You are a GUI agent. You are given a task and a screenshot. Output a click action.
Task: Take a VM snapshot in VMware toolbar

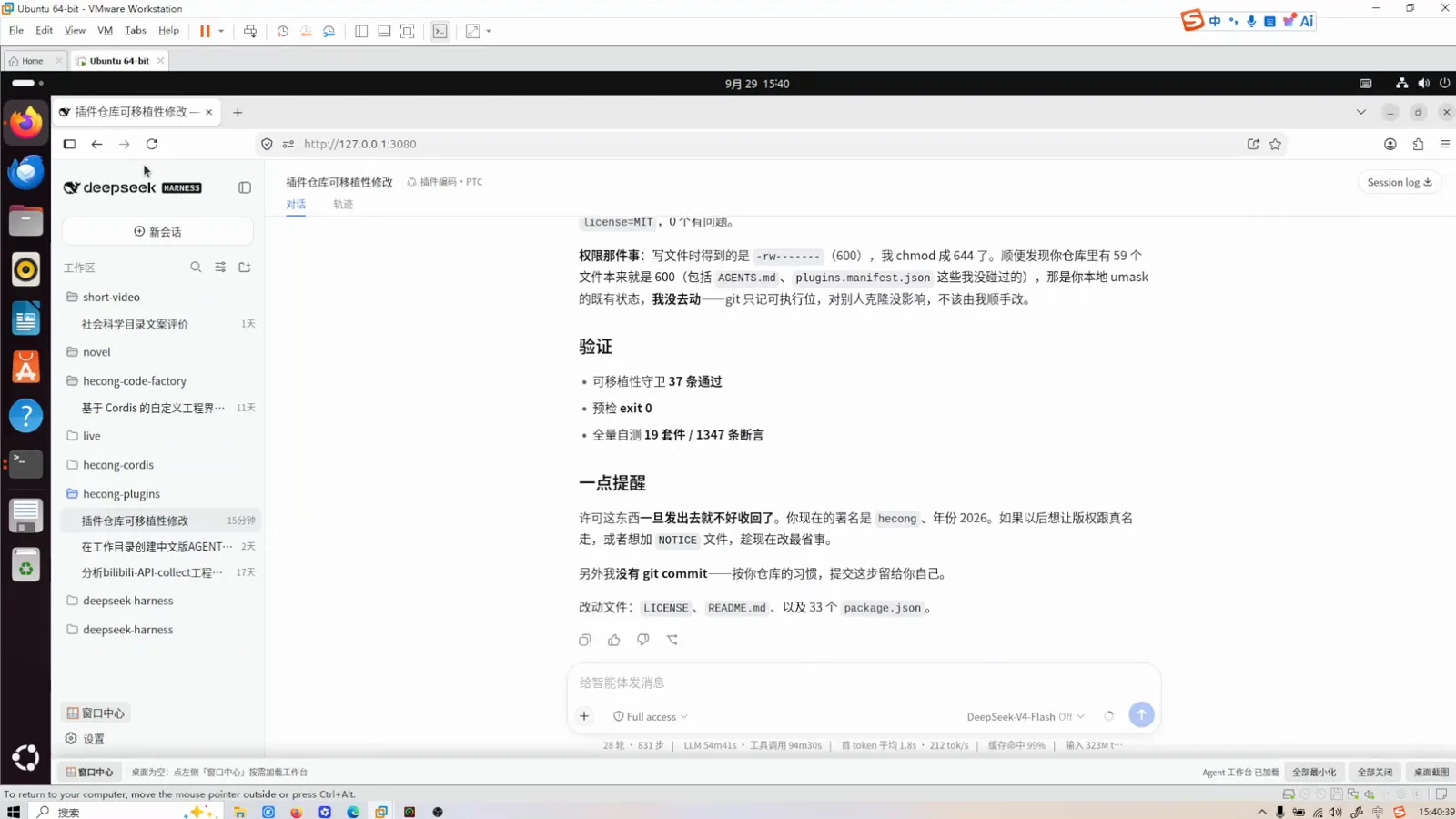283,31
